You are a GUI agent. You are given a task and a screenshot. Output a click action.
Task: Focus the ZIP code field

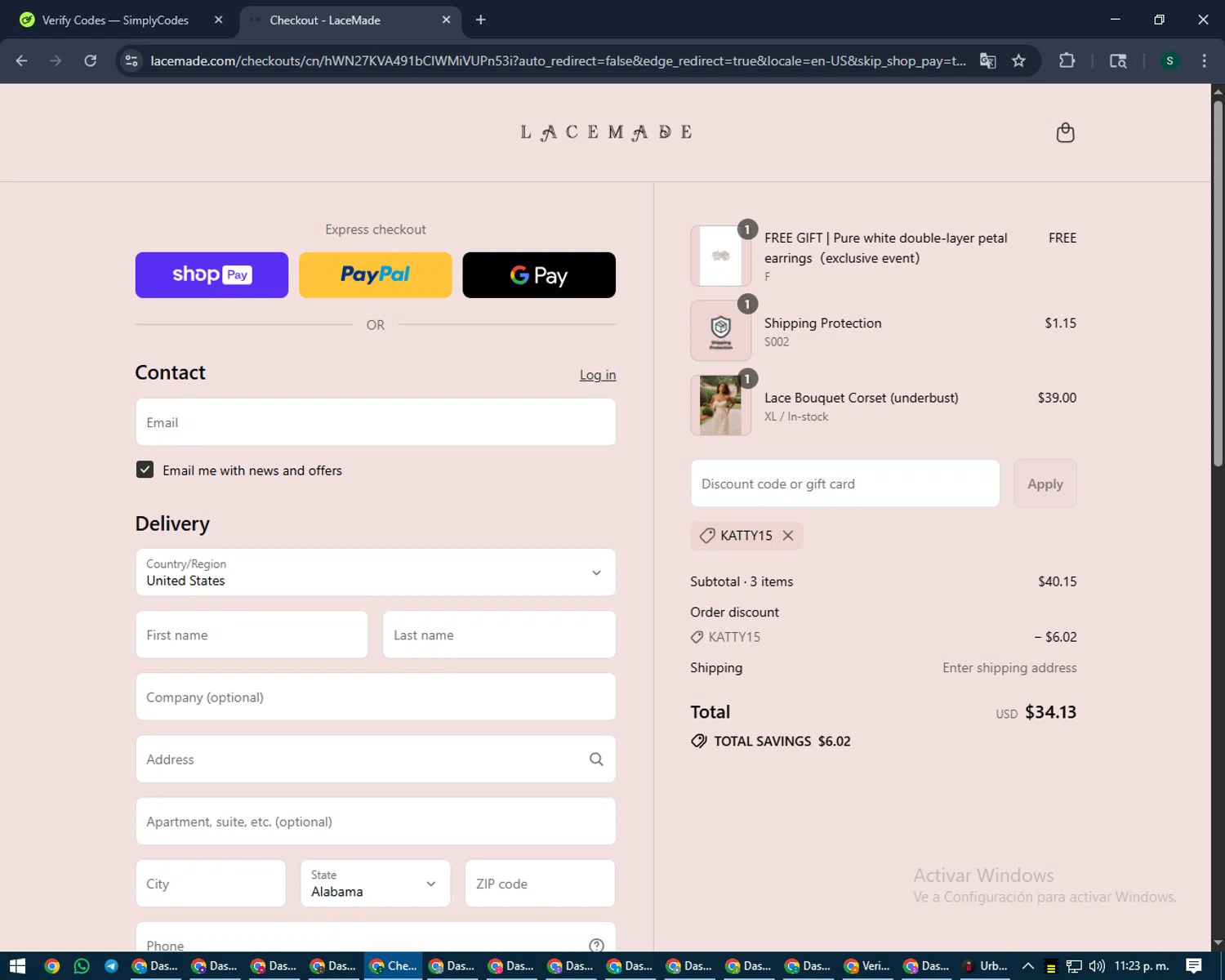[540, 884]
